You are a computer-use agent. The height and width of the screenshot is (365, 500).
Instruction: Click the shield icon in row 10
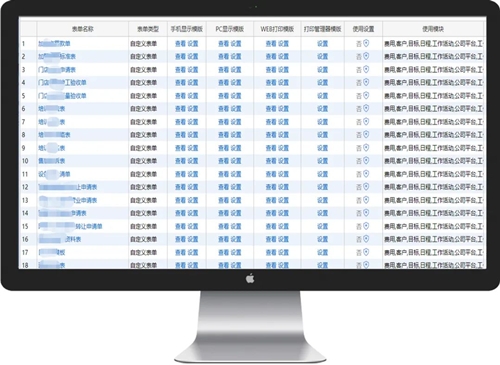[366, 160]
